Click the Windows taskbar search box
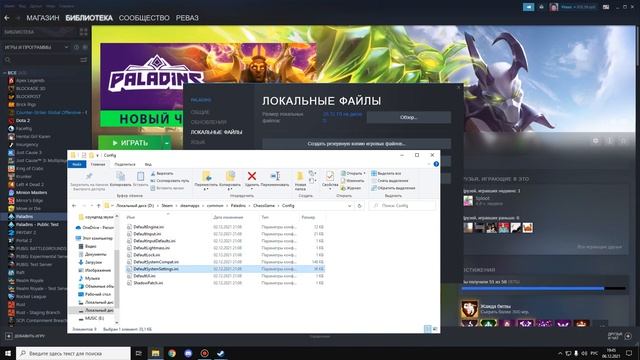 pyautogui.click(x=73, y=353)
